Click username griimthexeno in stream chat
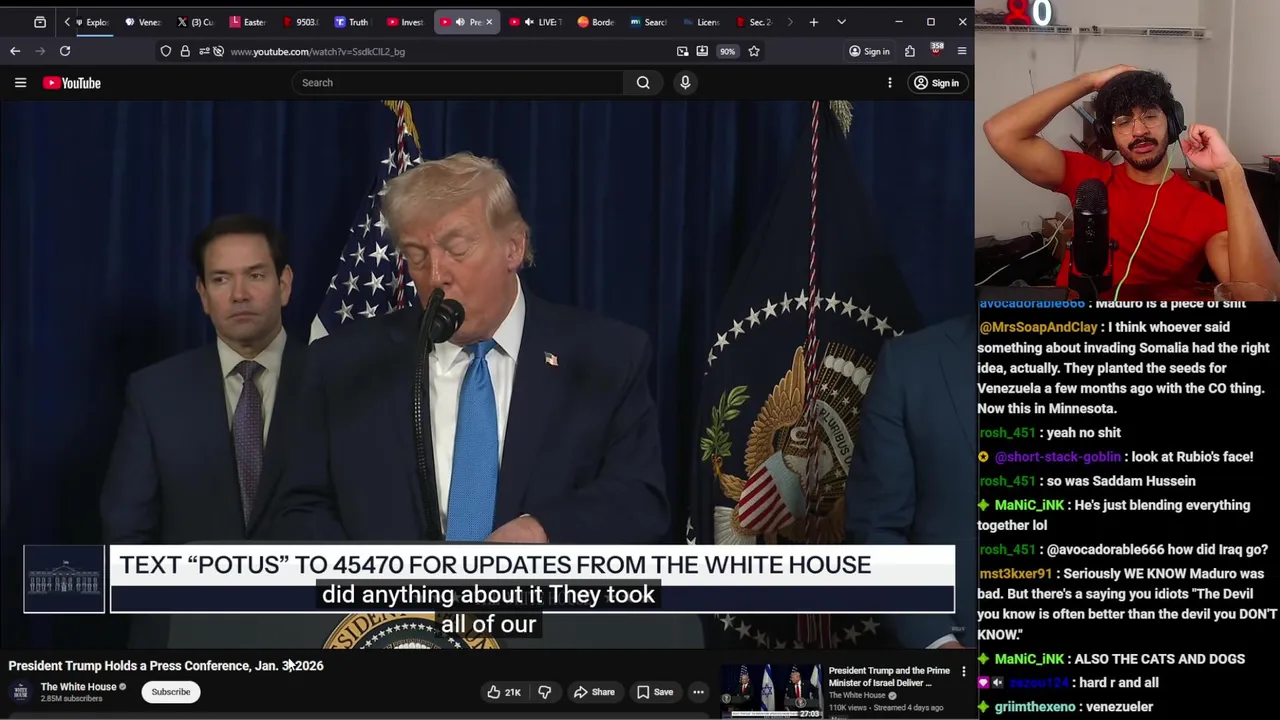This screenshot has height=720, width=1280. (1035, 707)
